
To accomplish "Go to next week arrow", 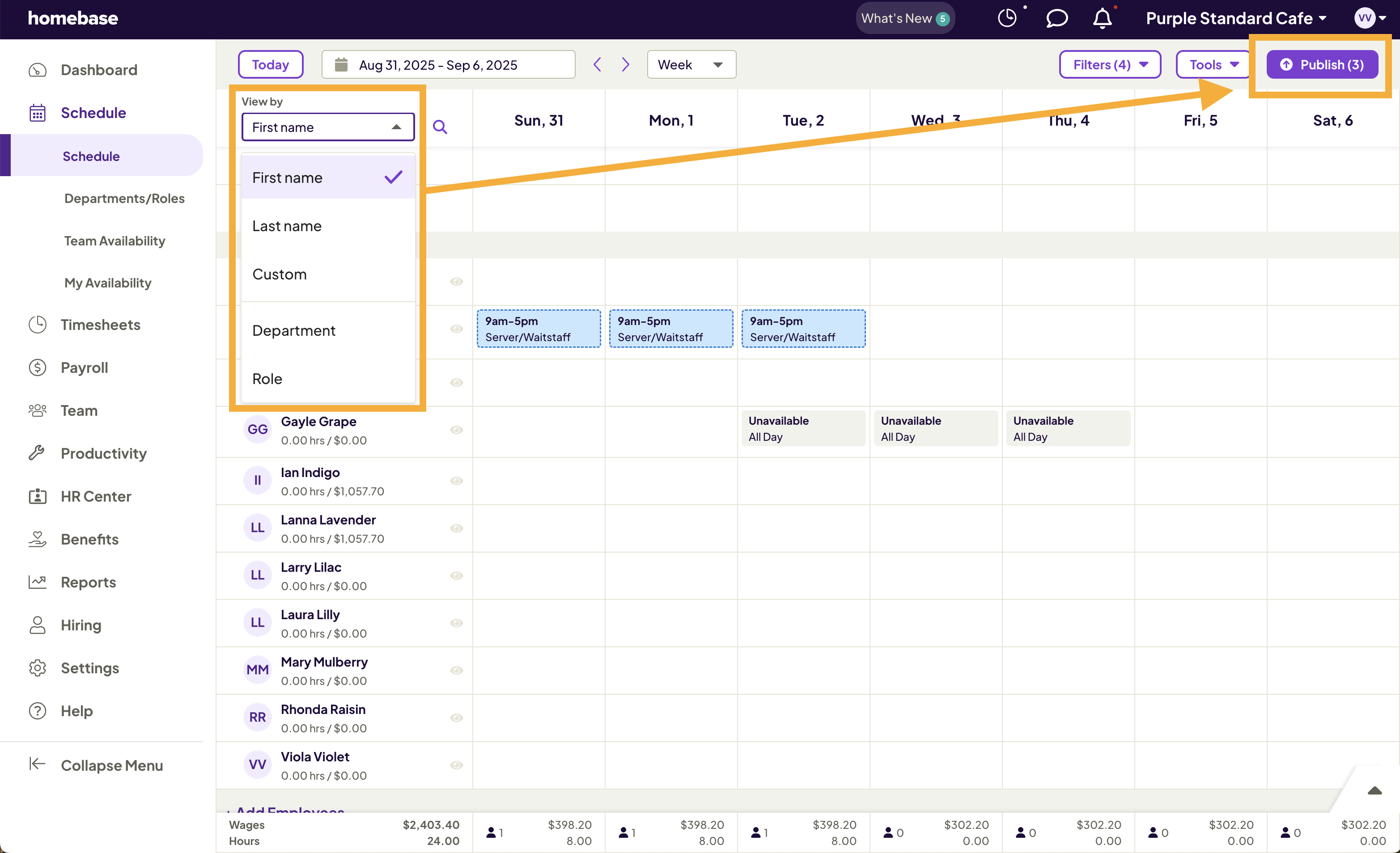I will [x=626, y=64].
